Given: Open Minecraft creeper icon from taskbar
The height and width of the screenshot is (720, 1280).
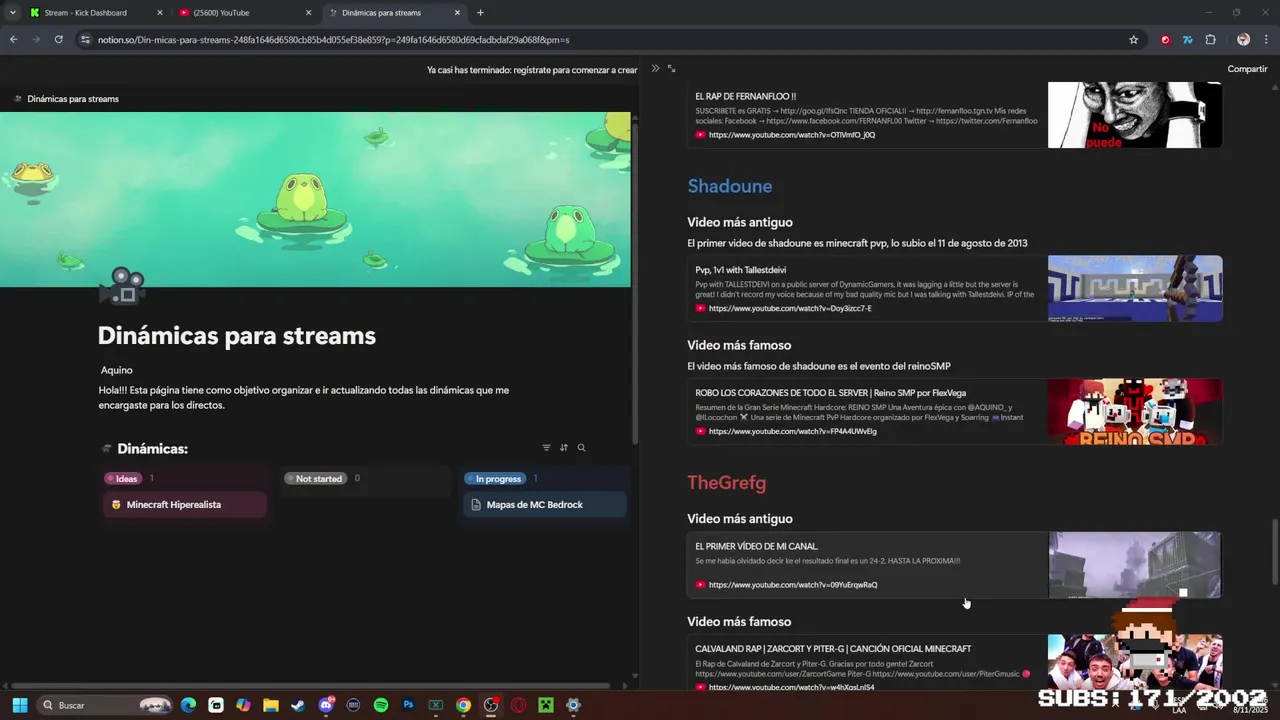Looking at the screenshot, I should coord(545,705).
